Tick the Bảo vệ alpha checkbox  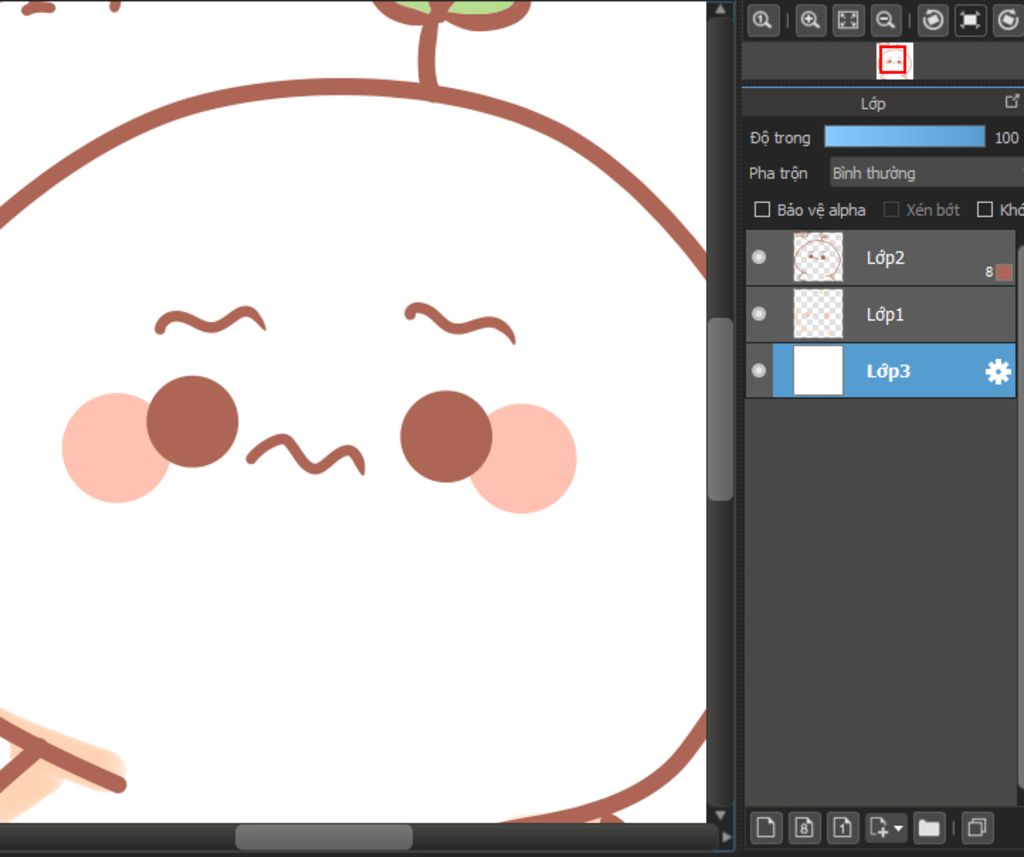[762, 210]
